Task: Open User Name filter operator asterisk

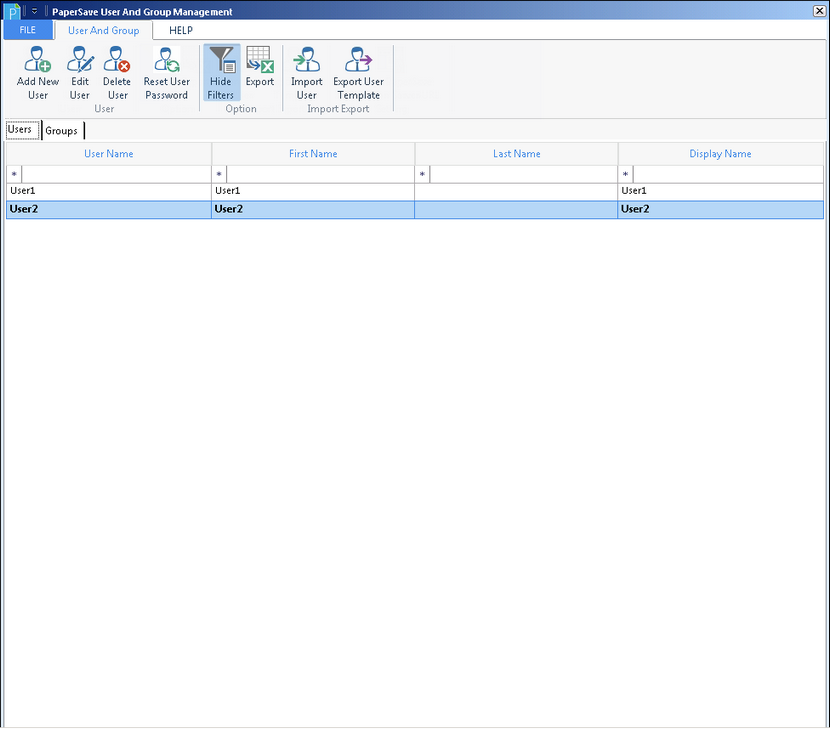Action: tap(14, 174)
